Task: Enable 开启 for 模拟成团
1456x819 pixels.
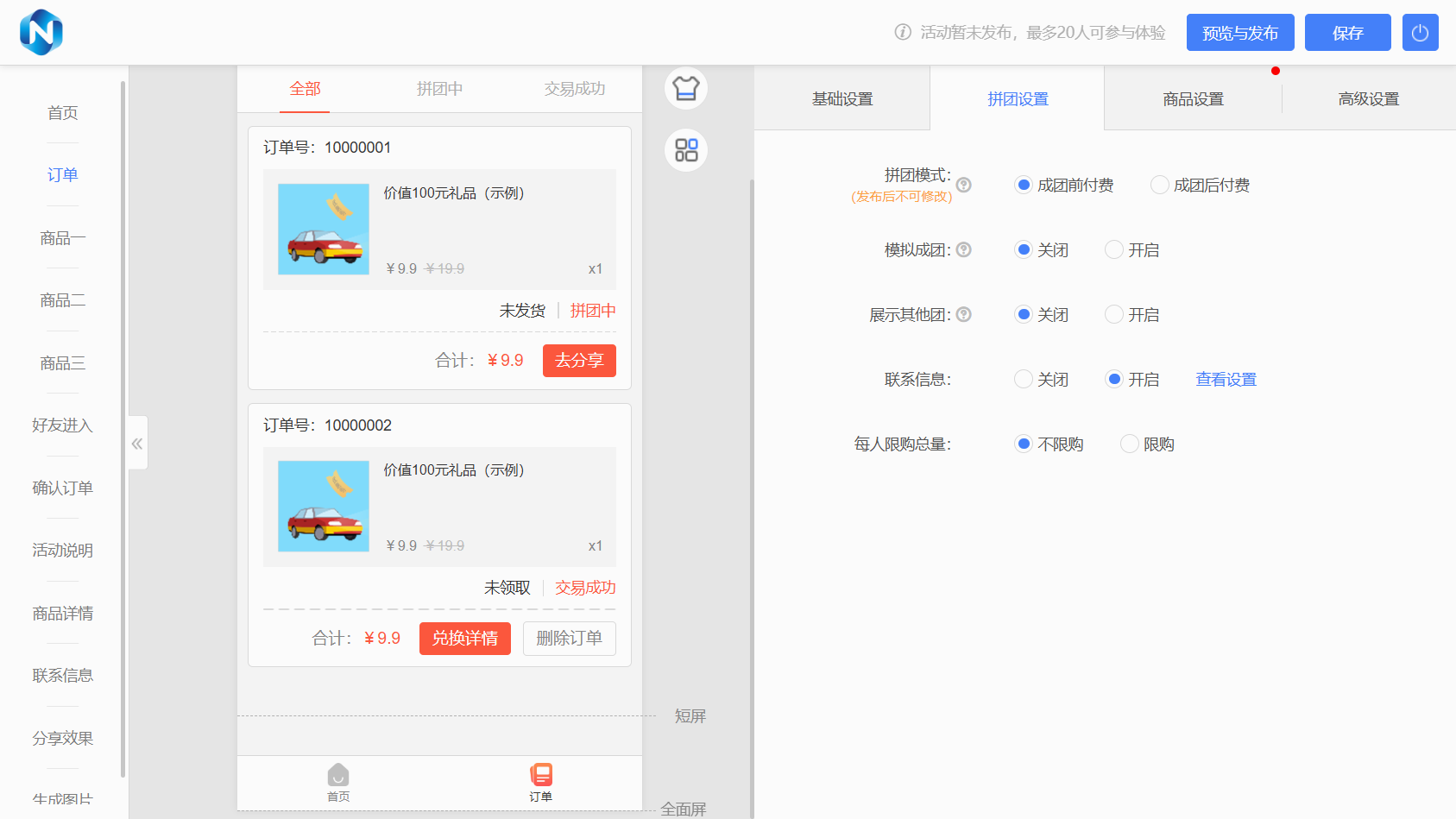Action: [x=1113, y=249]
